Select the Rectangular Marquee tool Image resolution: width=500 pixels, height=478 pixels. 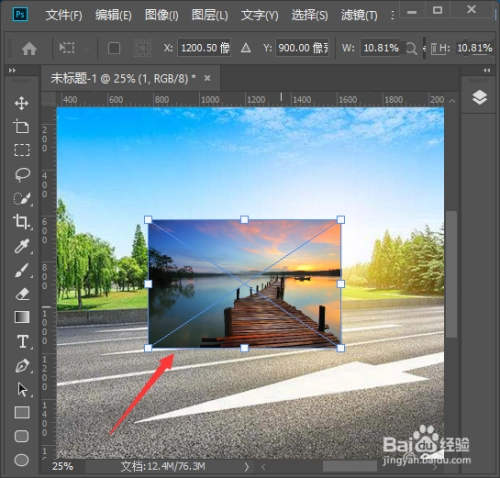(x=22, y=150)
